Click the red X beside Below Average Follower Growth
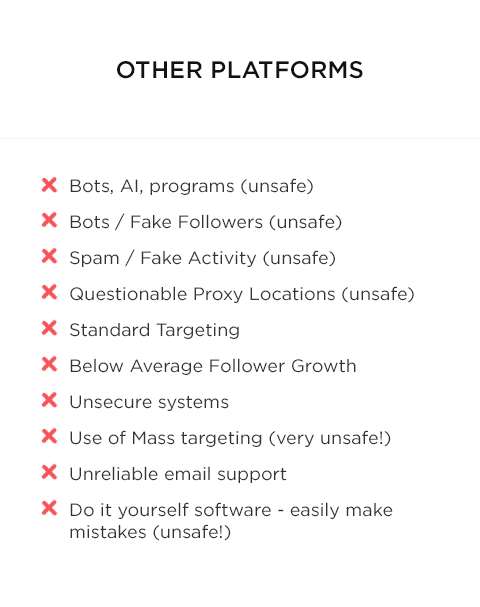This screenshot has height=607, width=480. click(x=50, y=364)
